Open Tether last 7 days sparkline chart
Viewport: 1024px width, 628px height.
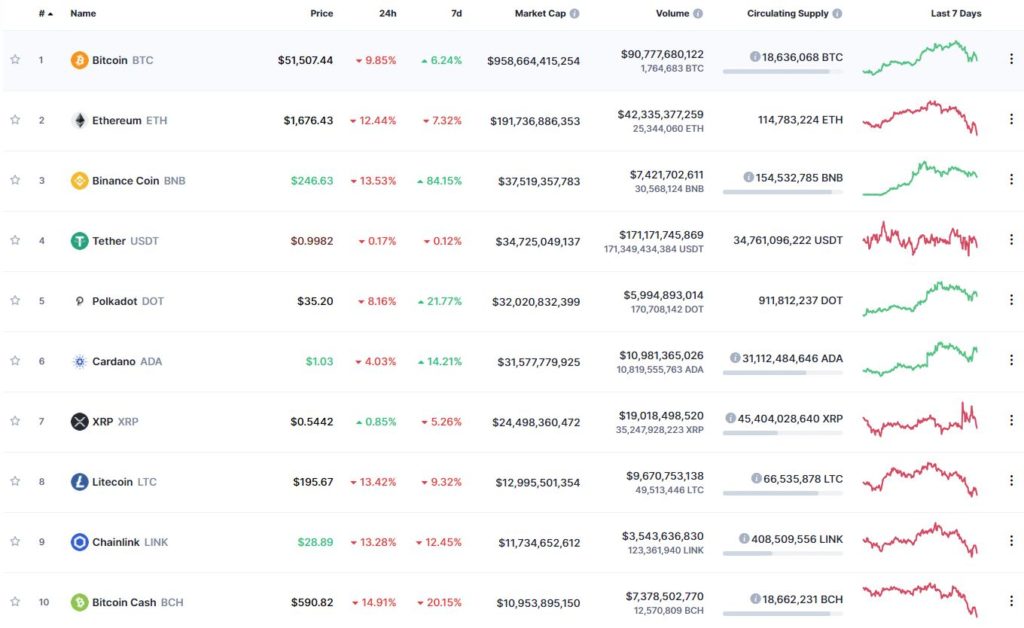pyautogui.click(x=920, y=239)
